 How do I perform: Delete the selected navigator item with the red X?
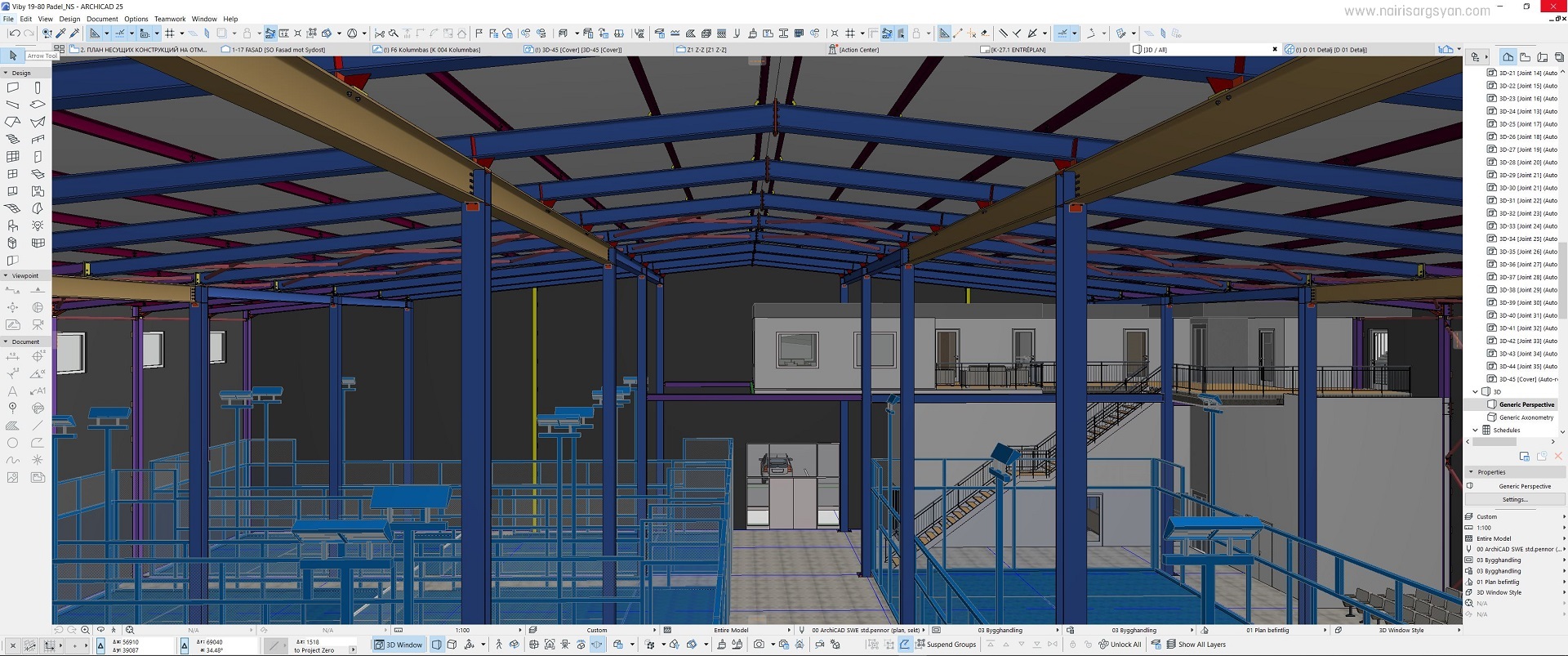point(1558,456)
